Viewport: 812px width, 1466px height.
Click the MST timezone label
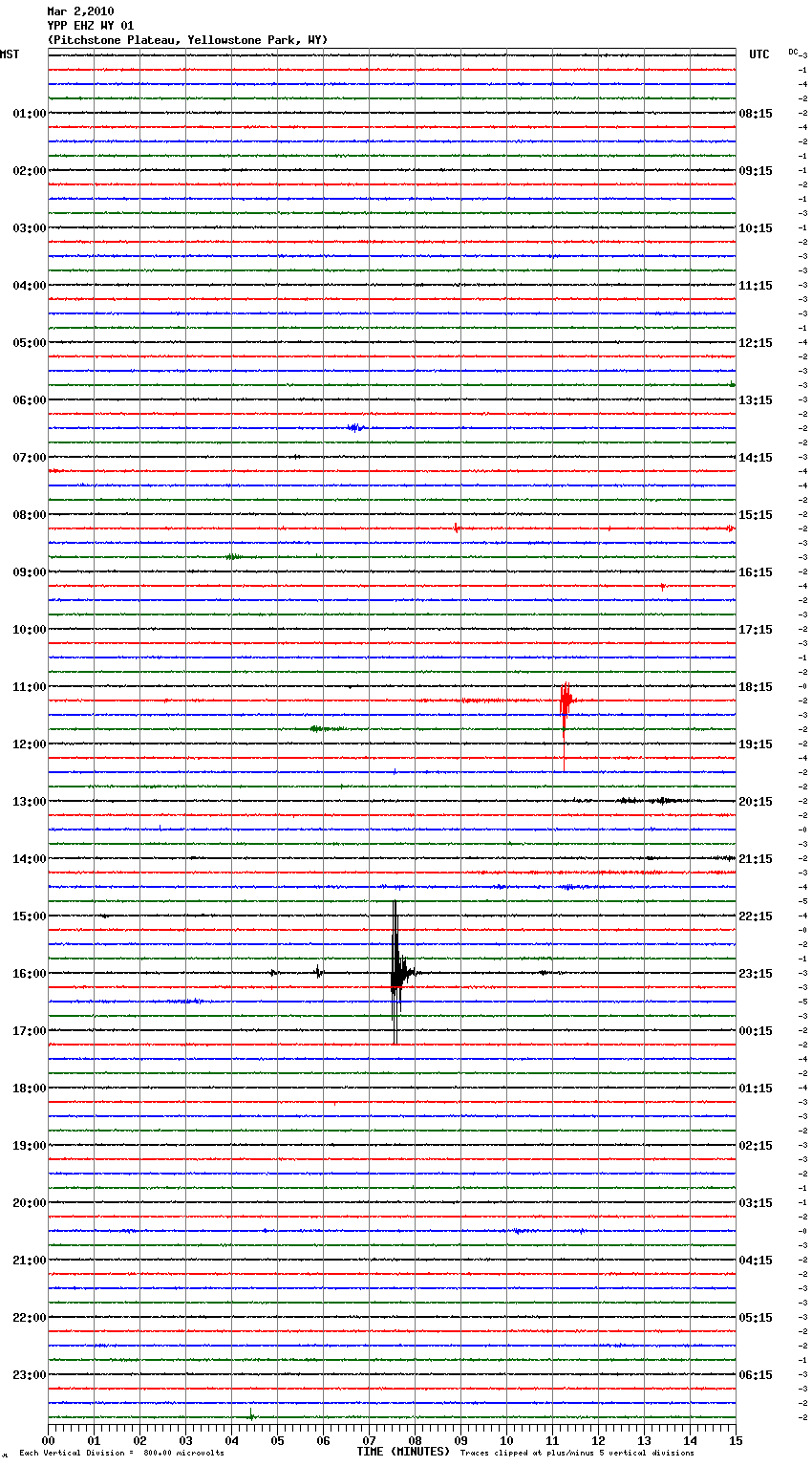point(10,54)
